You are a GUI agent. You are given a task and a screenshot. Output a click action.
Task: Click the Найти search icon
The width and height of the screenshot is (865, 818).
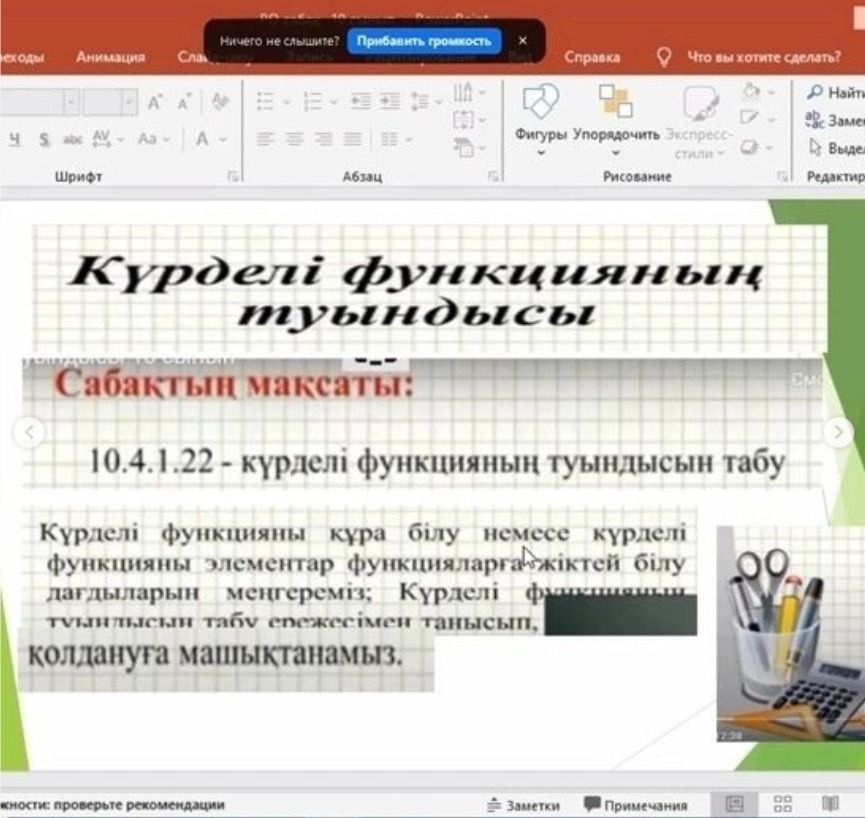coord(814,92)
